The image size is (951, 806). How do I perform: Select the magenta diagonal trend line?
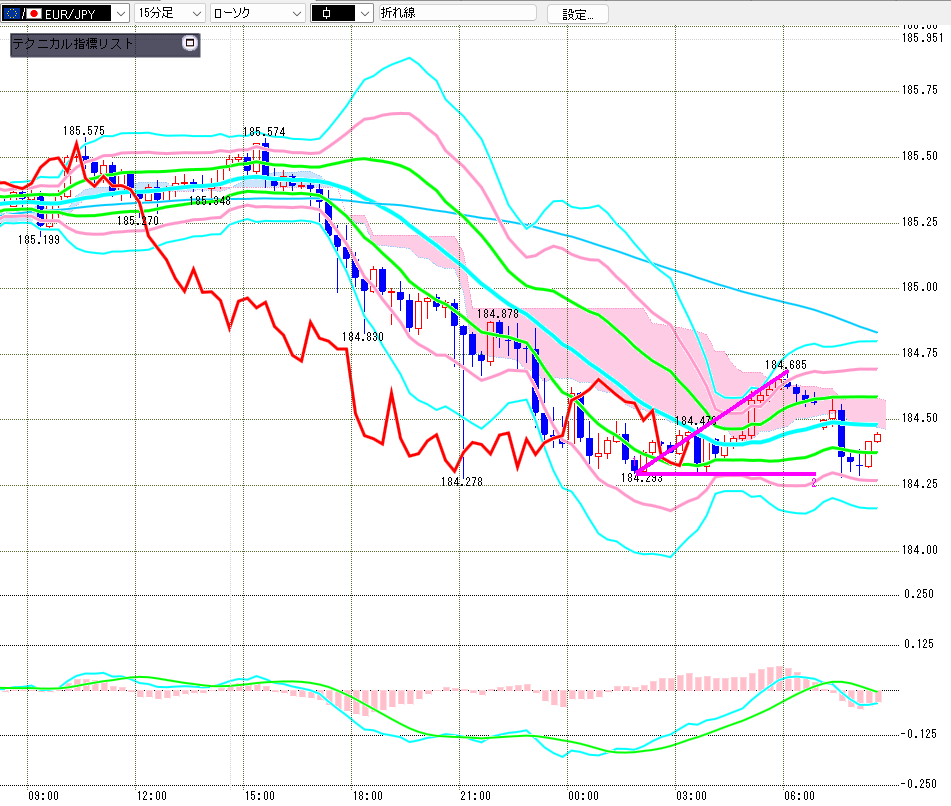click(x=712, y=422)
